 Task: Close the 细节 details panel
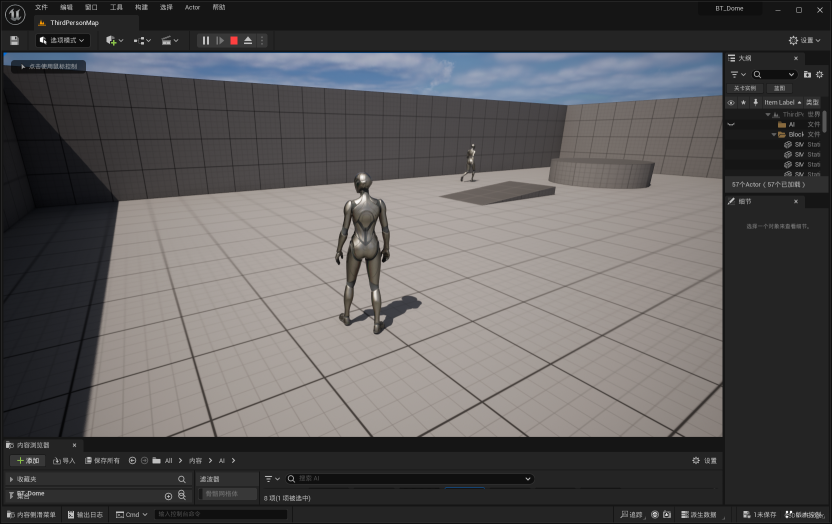click(795, 202)
